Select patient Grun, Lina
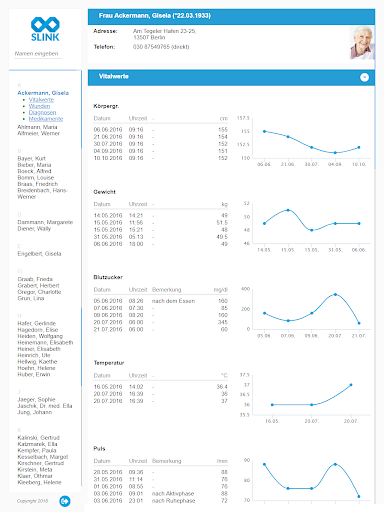Viewport: 384px width, 512px height. [31, 298]
